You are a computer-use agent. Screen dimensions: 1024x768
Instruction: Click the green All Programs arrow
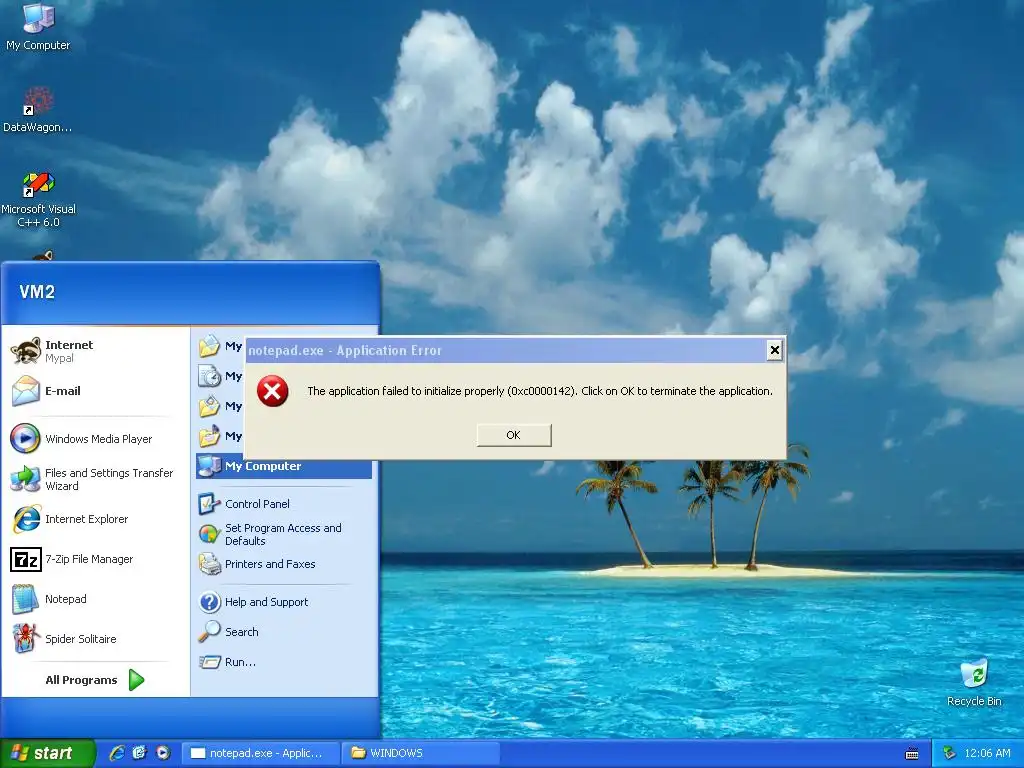pyautogui.click(x=136, y=680)
